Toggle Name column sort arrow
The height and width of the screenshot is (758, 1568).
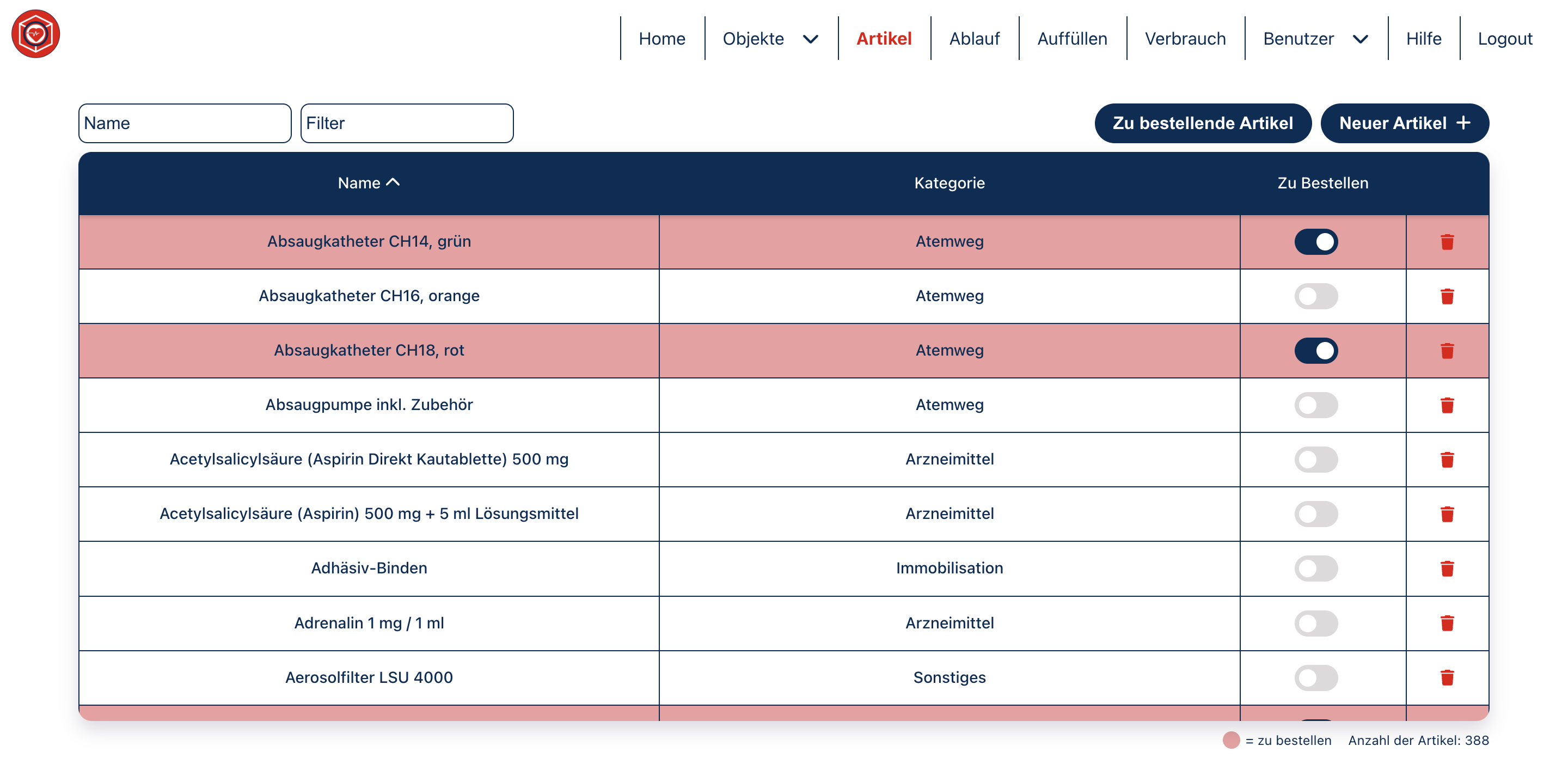point(393,182)
